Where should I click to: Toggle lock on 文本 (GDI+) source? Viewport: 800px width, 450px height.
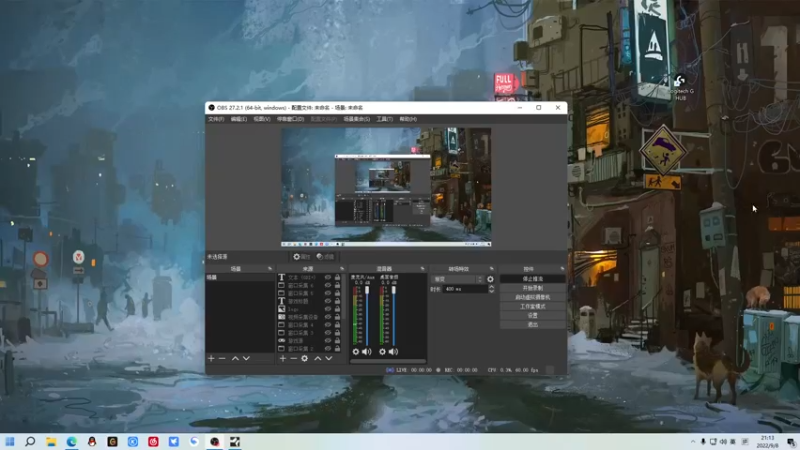coord(337,278)
